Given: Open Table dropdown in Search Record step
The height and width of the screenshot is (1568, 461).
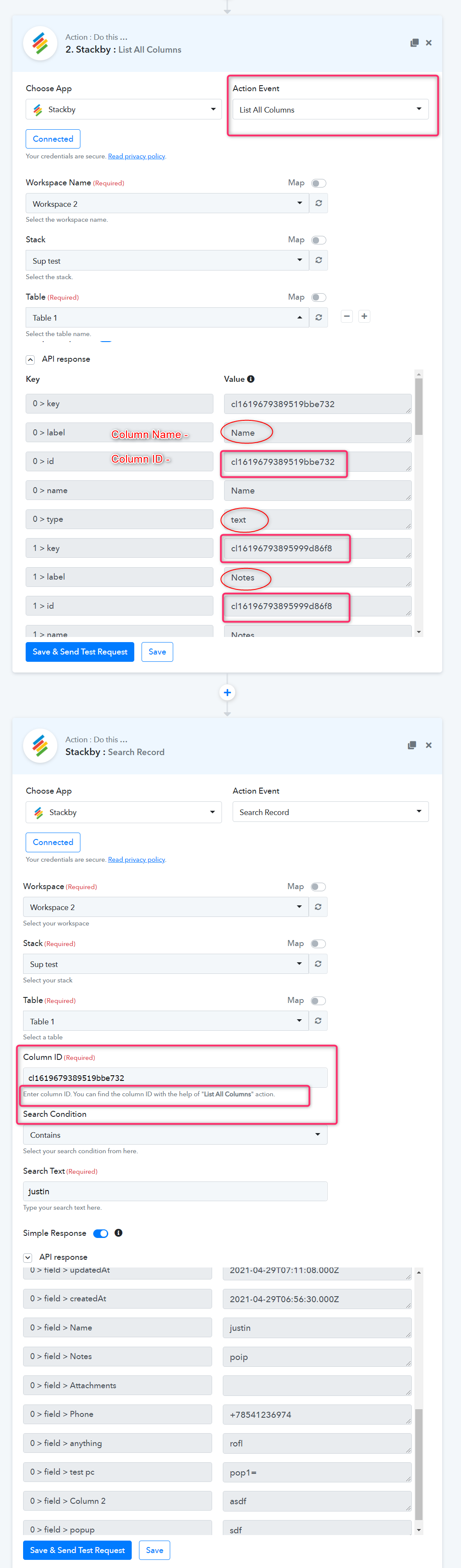Looking at the screenshot, I should (x=166, y=1021).
